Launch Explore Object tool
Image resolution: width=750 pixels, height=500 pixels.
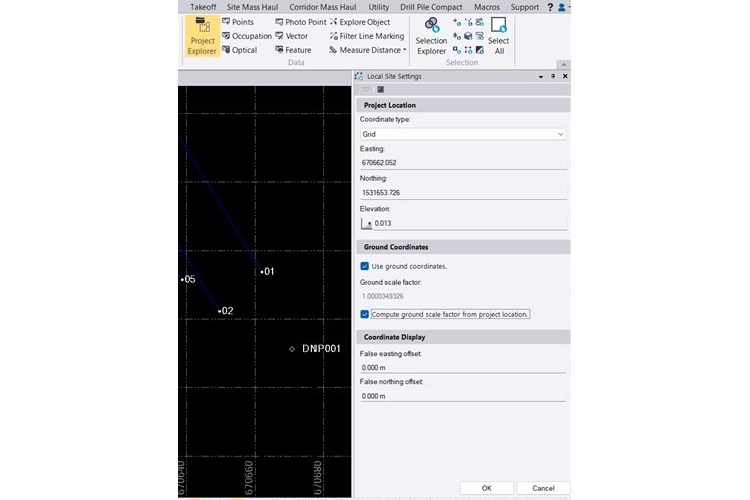coord(359,21)
